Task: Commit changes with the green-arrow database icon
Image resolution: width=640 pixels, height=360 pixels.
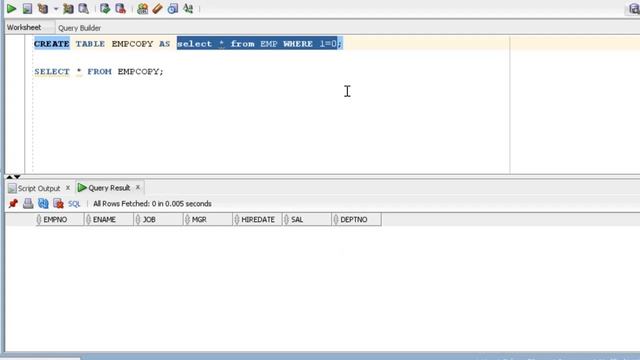Action: [105, 9]
